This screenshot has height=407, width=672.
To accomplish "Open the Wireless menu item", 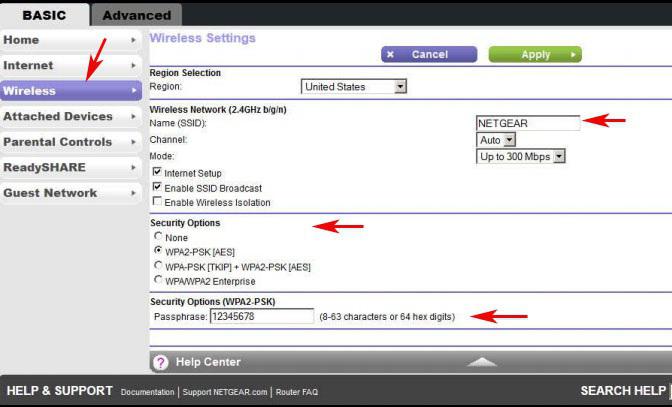I will (71, 91).
